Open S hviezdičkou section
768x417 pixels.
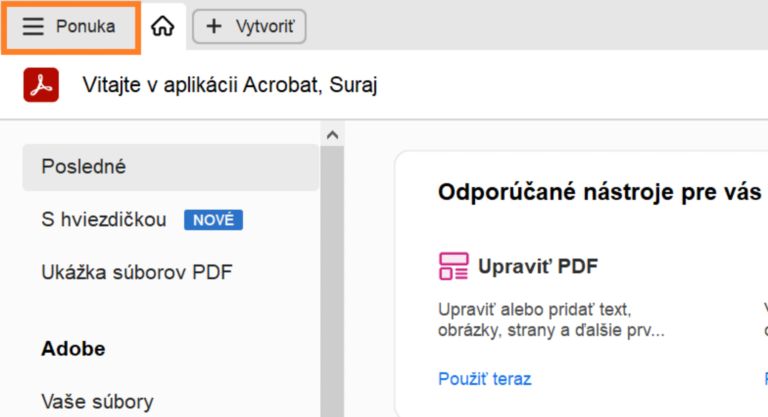[x=104, y=220]
